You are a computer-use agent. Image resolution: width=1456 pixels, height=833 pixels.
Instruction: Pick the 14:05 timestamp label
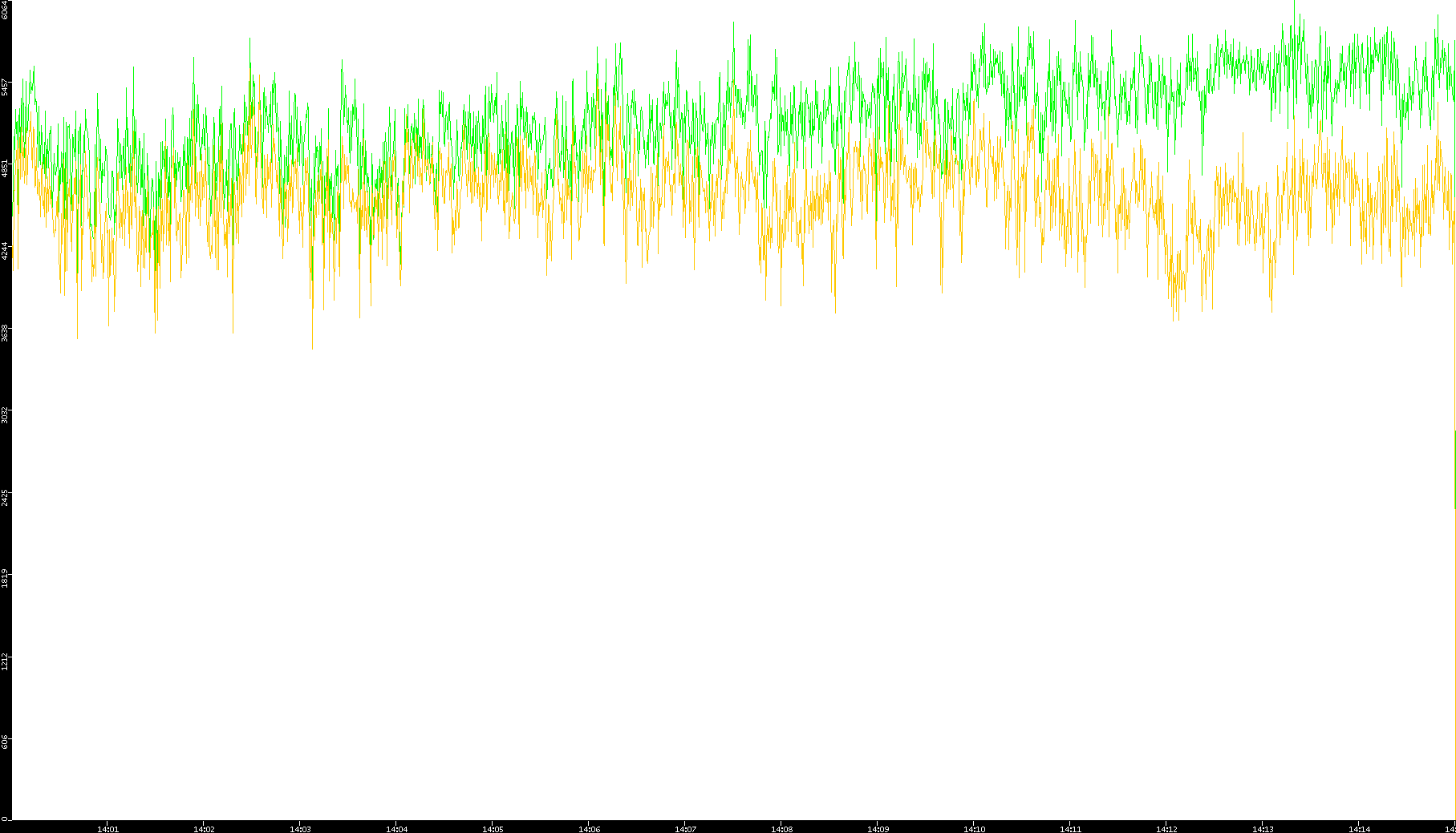(493, 829)
